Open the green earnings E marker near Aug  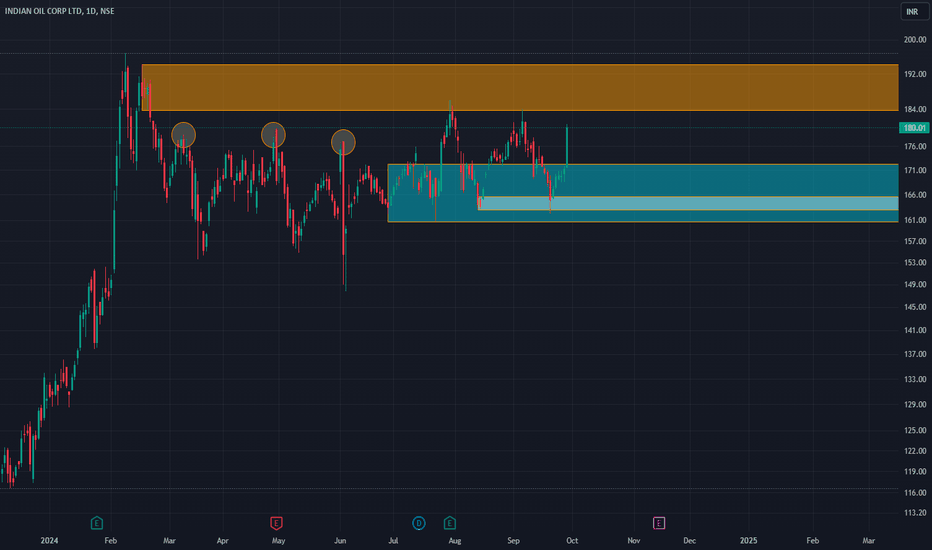450,523
